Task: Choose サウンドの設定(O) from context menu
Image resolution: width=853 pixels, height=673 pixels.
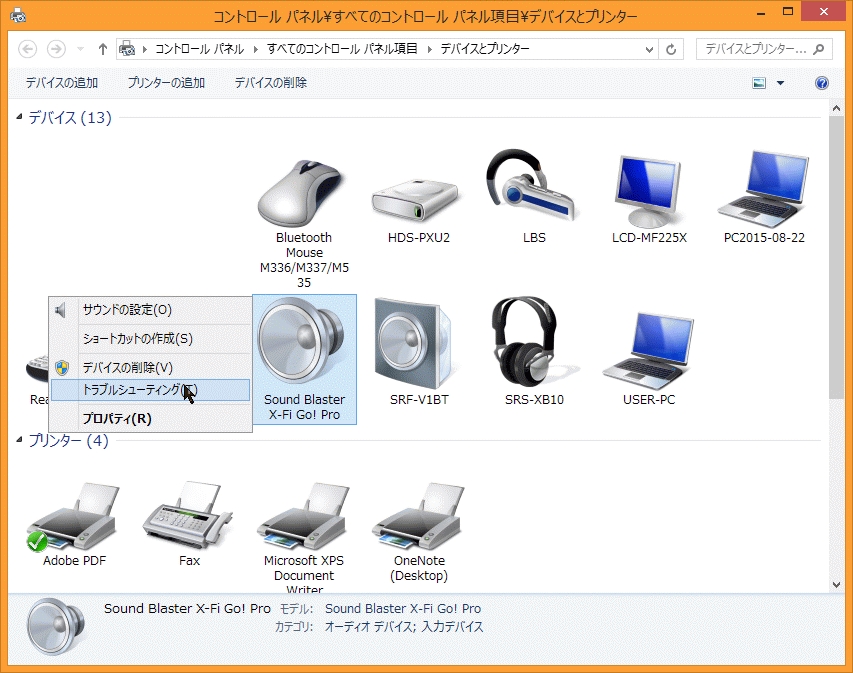Action: point(151,310)
